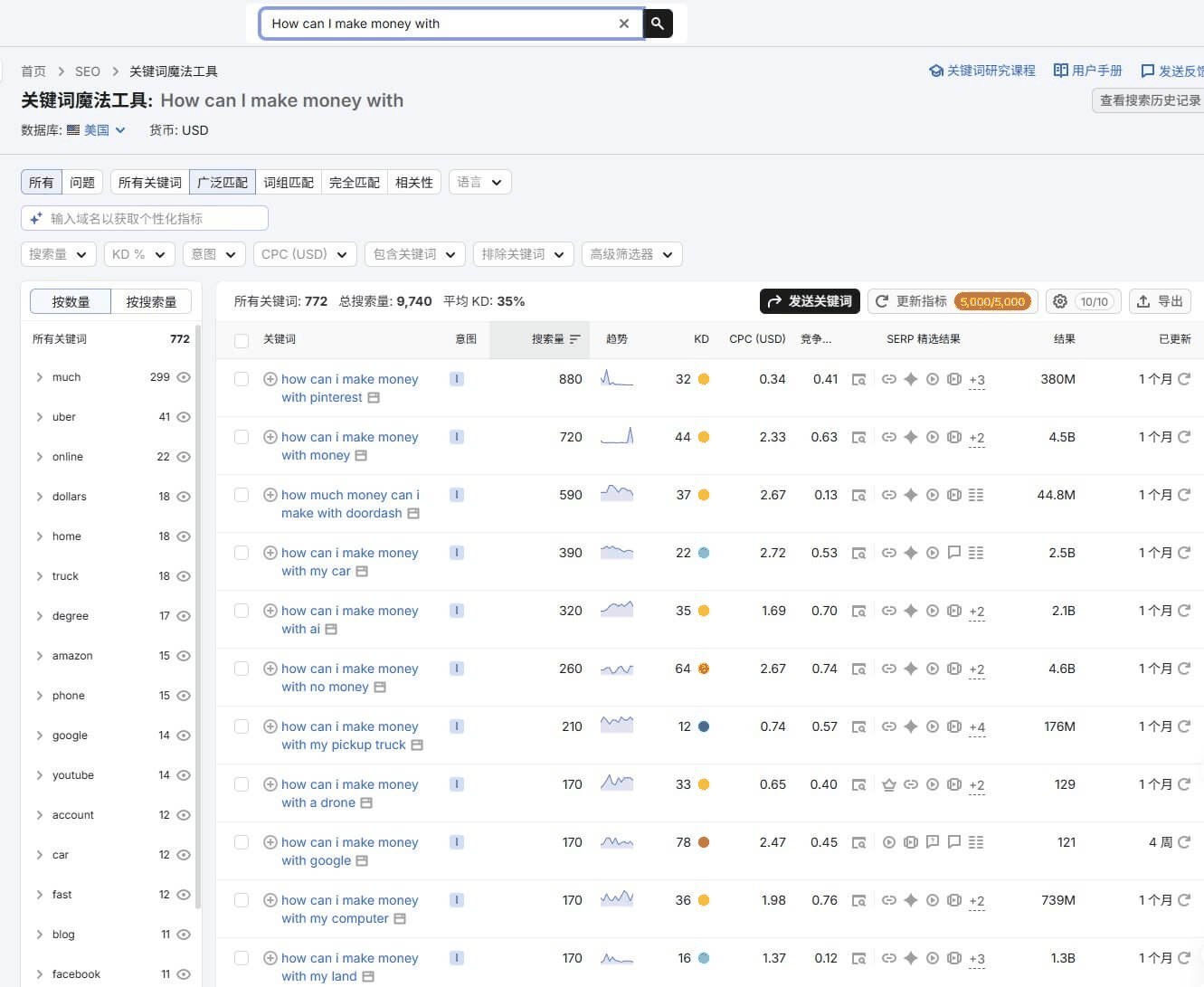Click SERP view icon for 'with no money' row

click(859, 669)
